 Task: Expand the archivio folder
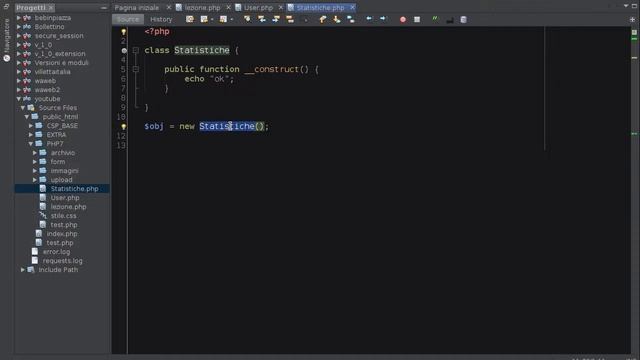pyautogui.click(x=35, y=153)
